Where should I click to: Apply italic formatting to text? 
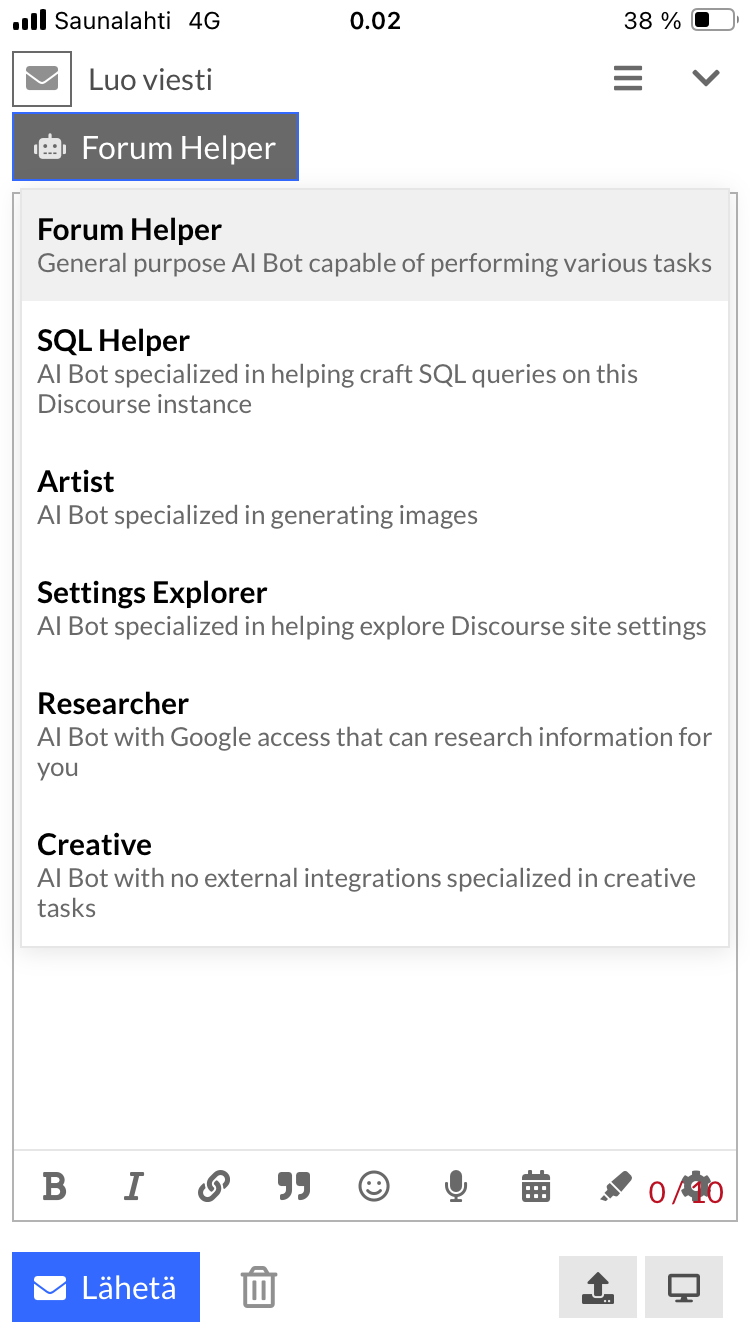click(x=132, y=1187)
